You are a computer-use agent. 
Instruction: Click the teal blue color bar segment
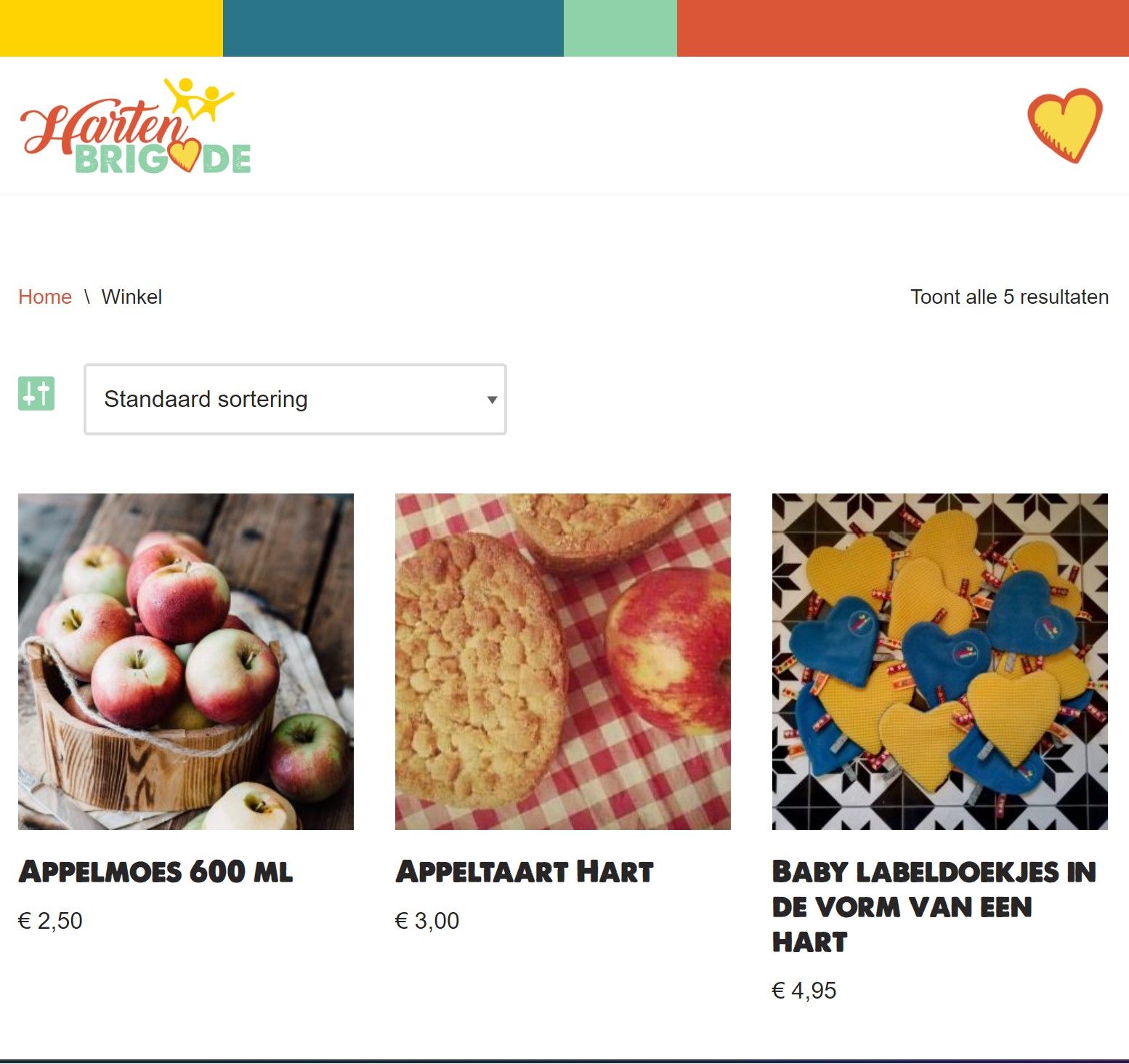pyautogui.click(x=393, y=28)
